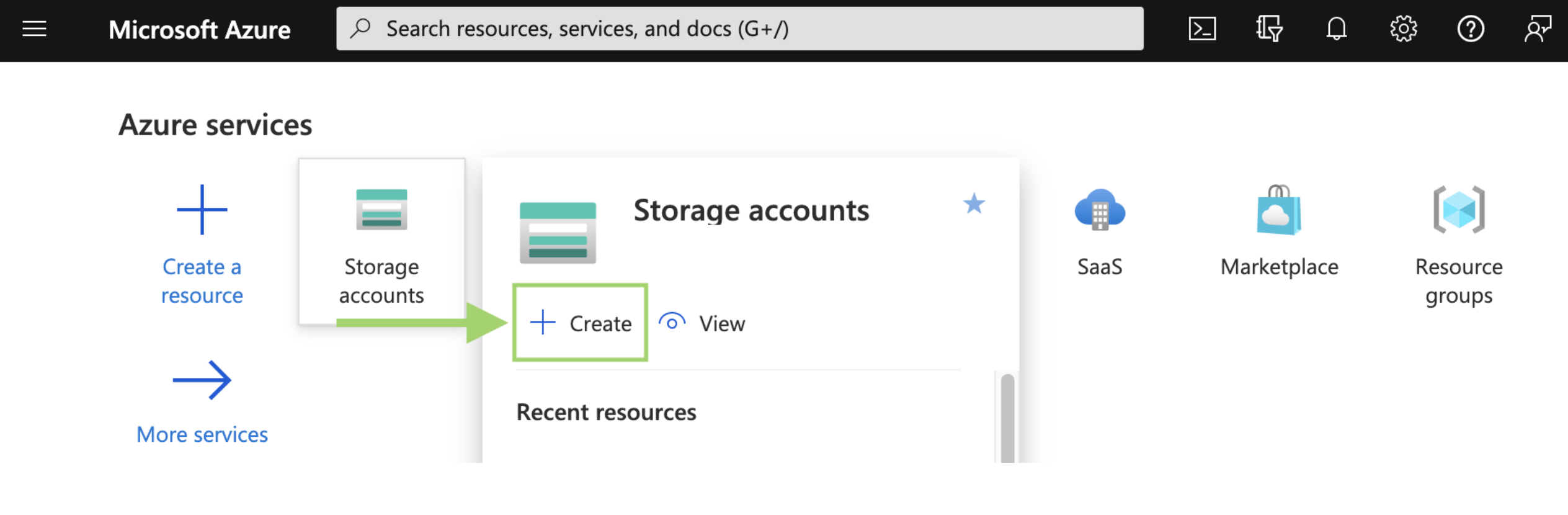Click the Marketplace label
The height and width of the screenshot is (515, 1568).
[1280, 267]
